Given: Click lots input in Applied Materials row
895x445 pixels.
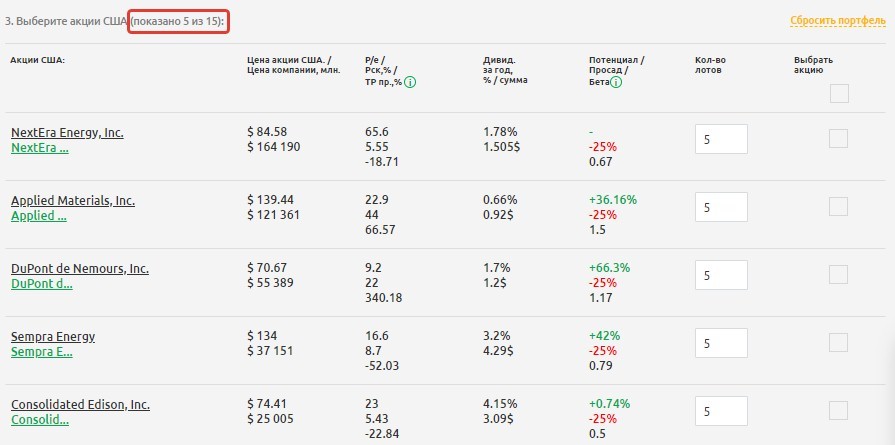Looking at the screenshot, I should pos(721,207).
